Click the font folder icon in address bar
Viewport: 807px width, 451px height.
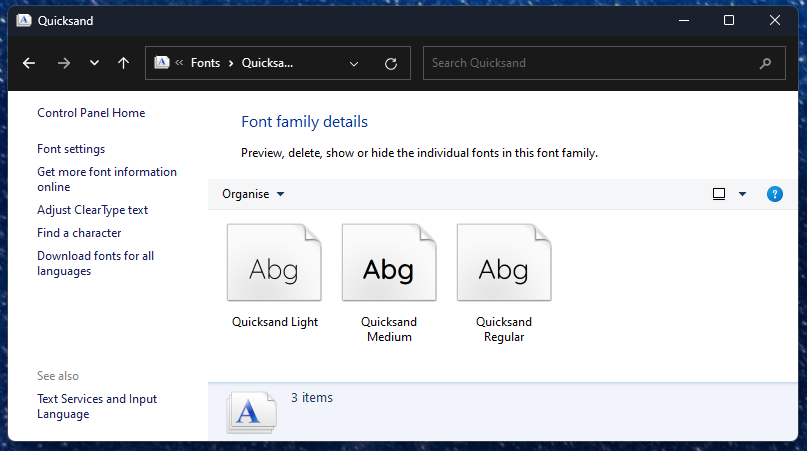pyautogui.click(x=162, y=63)
